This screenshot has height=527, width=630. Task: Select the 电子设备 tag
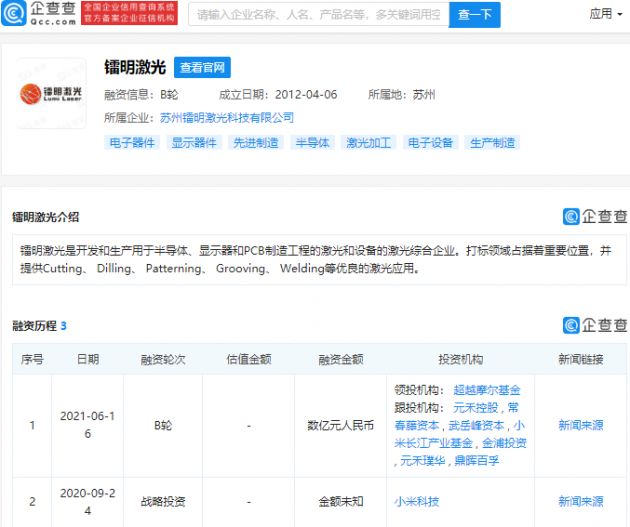(429, 143)
